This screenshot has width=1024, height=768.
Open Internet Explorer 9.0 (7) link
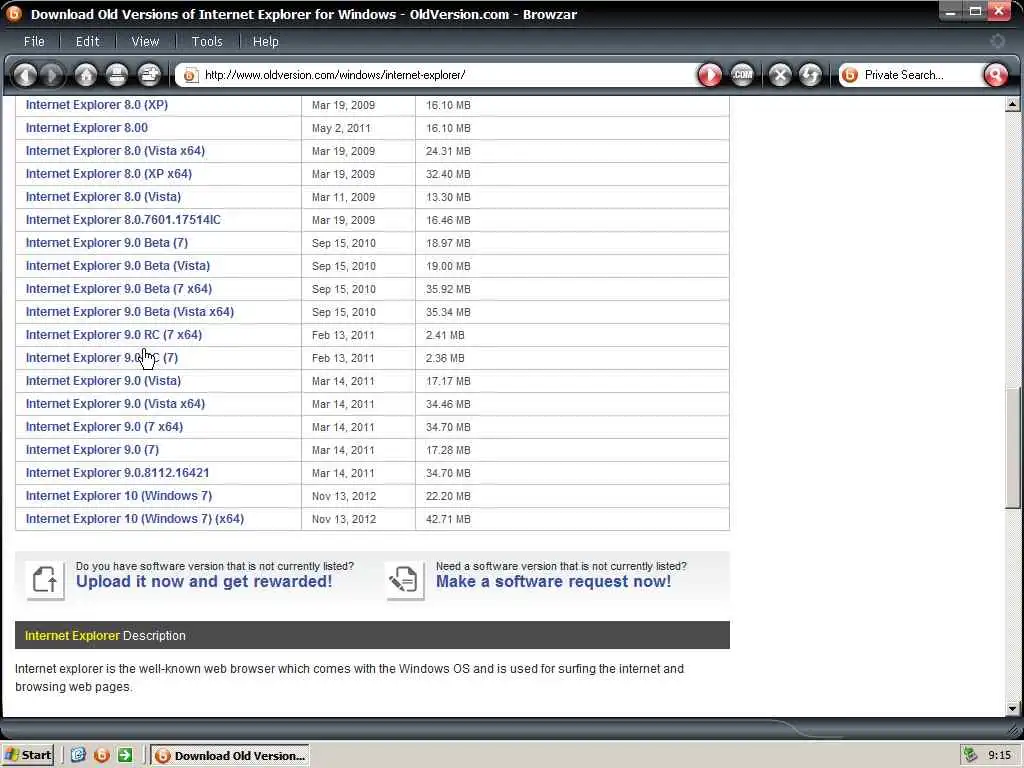click(92, 449)
